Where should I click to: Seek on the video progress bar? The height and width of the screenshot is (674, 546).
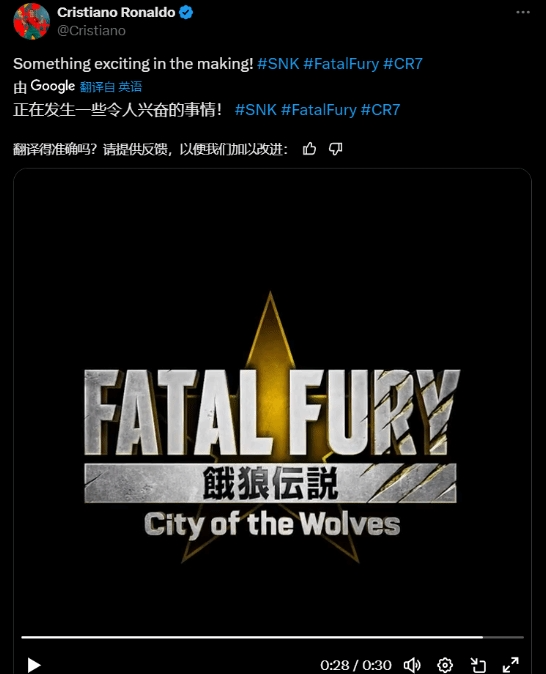pos(273,637)
